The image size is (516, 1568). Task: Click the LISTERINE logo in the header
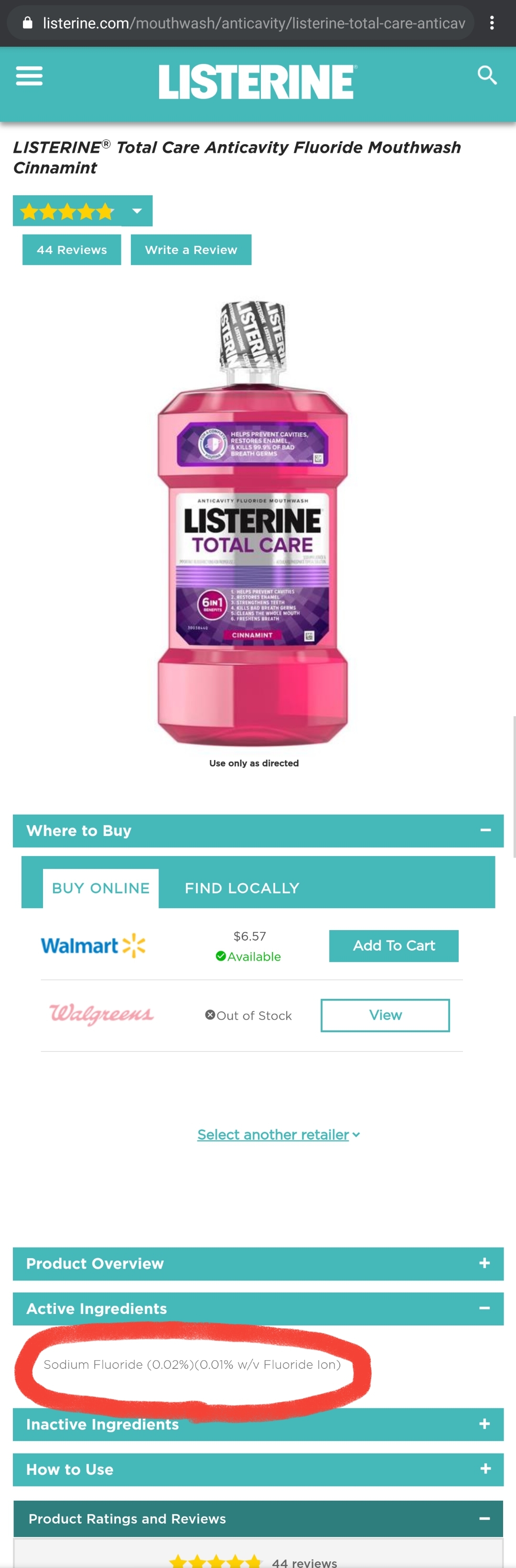coord(258,82)
